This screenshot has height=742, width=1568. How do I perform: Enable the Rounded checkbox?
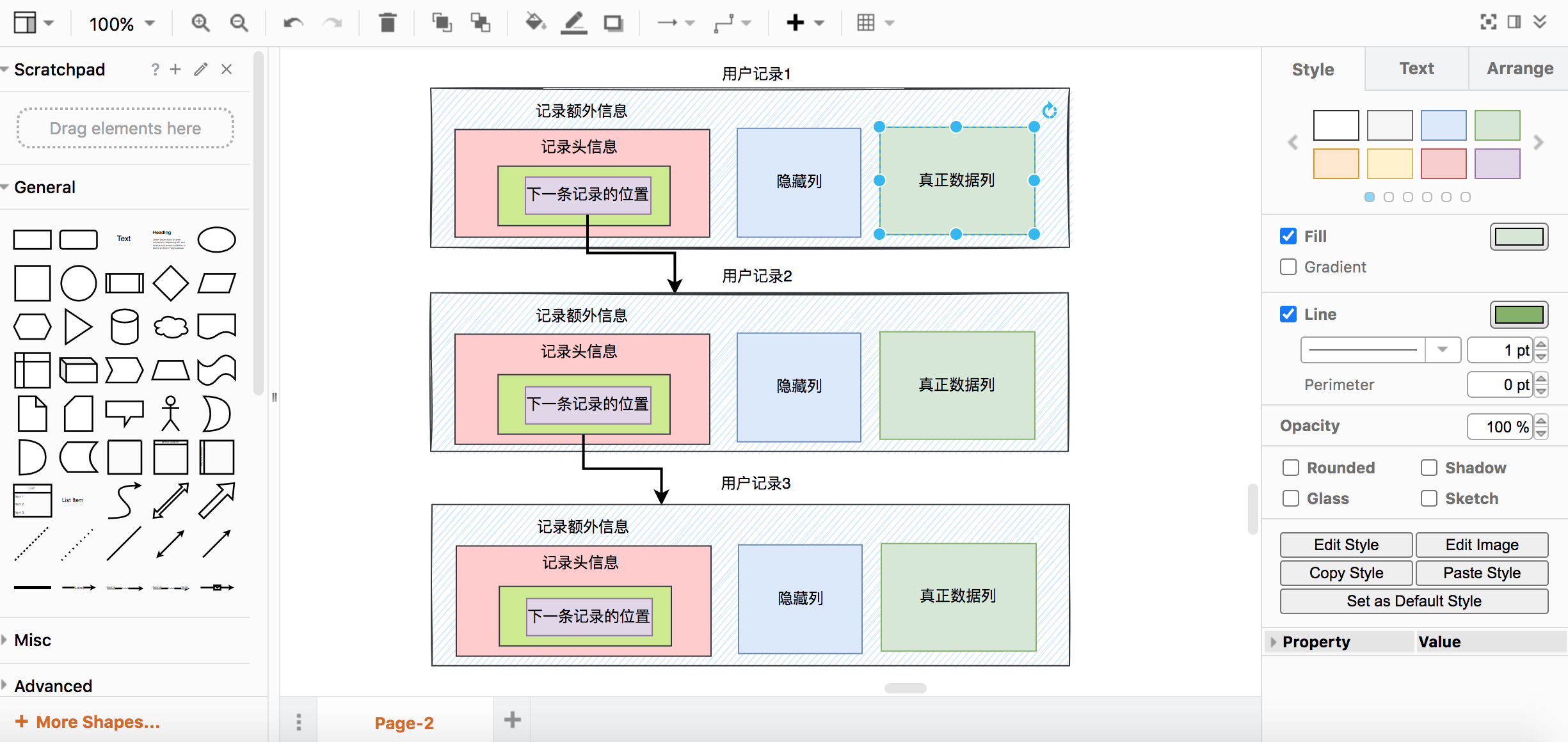[x=1291, y=468]
